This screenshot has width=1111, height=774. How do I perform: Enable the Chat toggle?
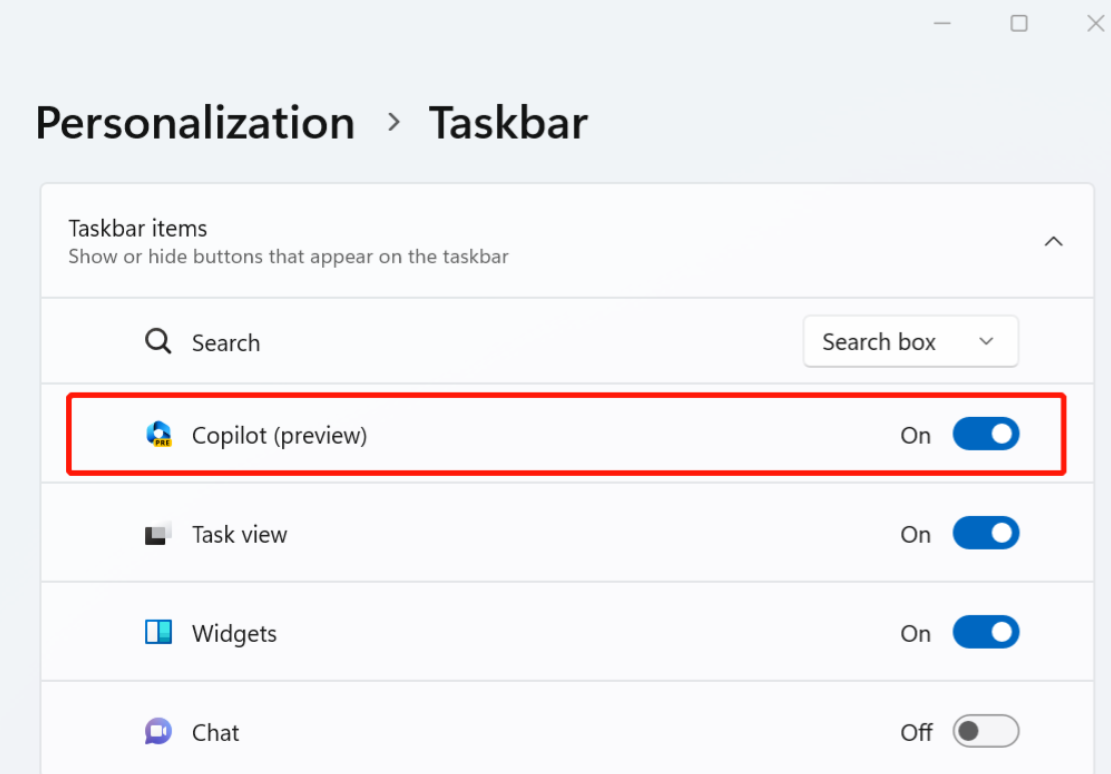tap(986, 731)
